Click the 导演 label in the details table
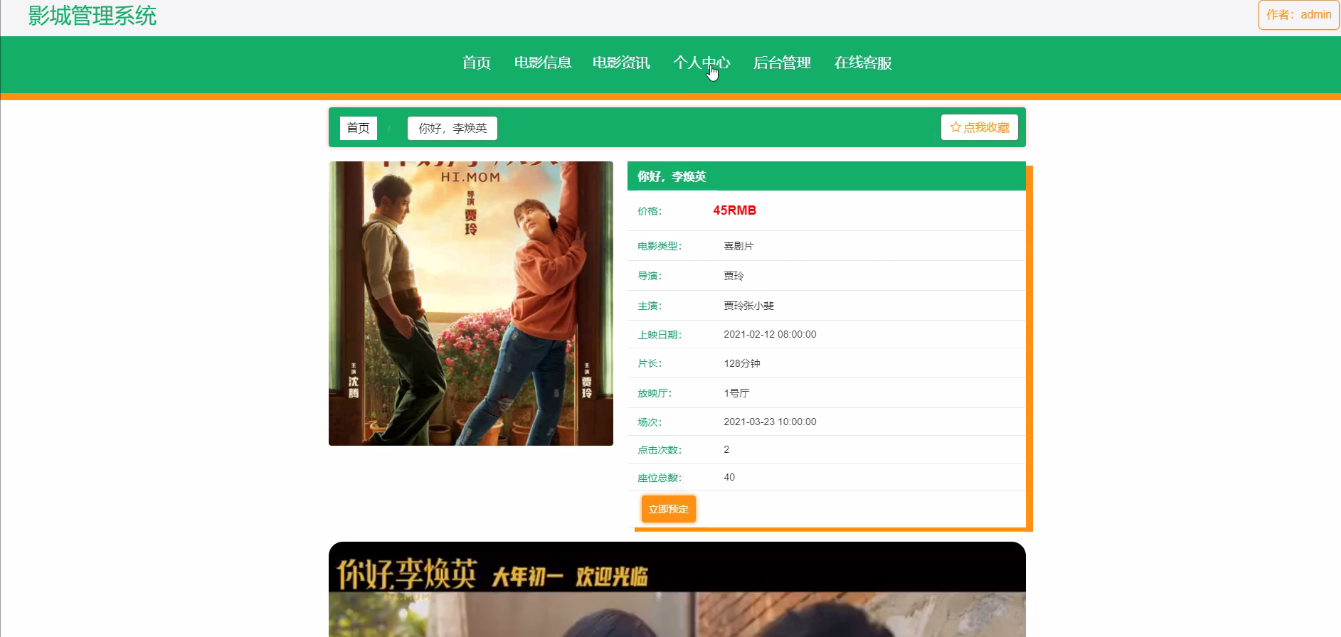The image size is (1341, 637). 649,276
